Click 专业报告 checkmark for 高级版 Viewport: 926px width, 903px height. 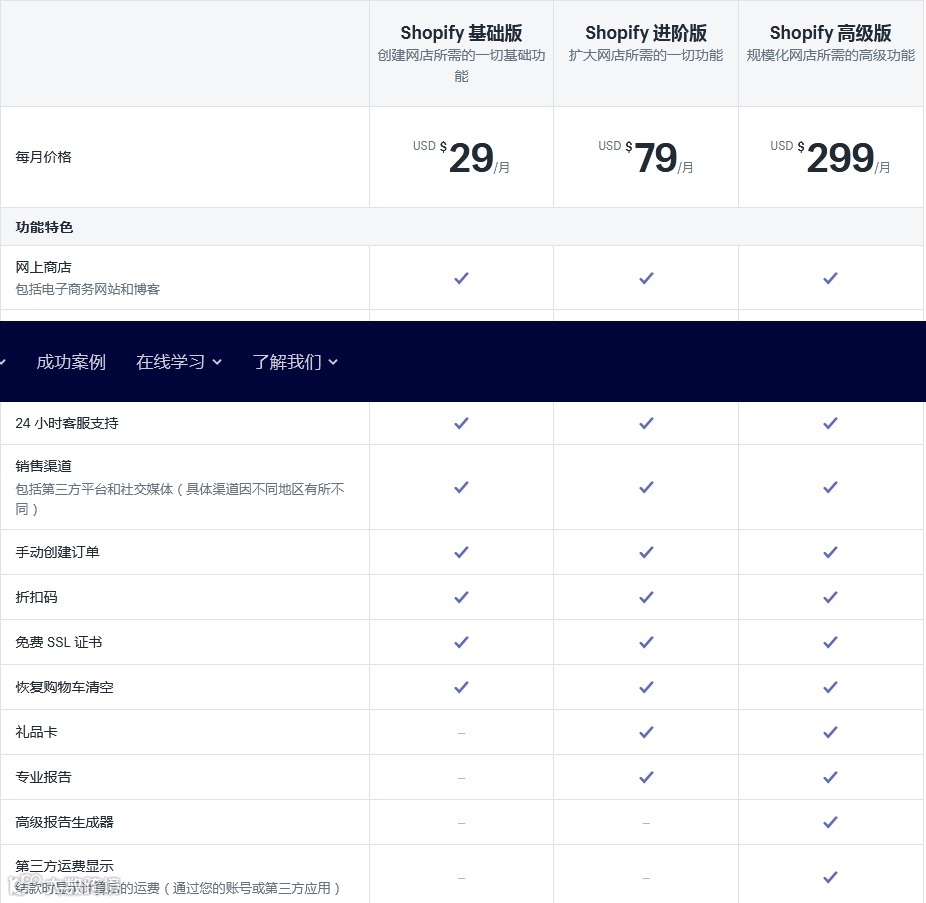tap(830, 777)
